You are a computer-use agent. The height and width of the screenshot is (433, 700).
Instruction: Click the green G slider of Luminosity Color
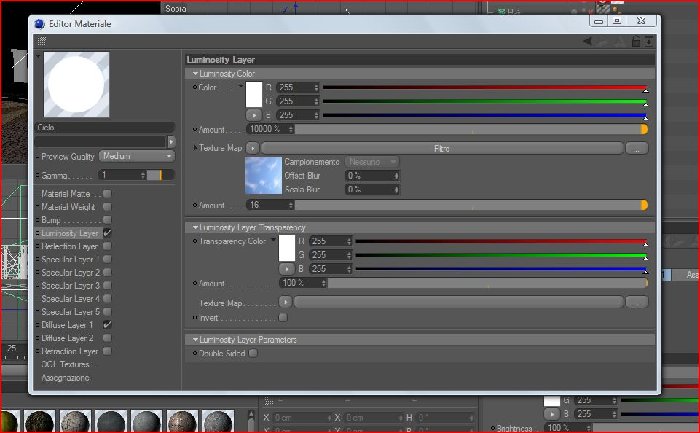click(485, 102)
